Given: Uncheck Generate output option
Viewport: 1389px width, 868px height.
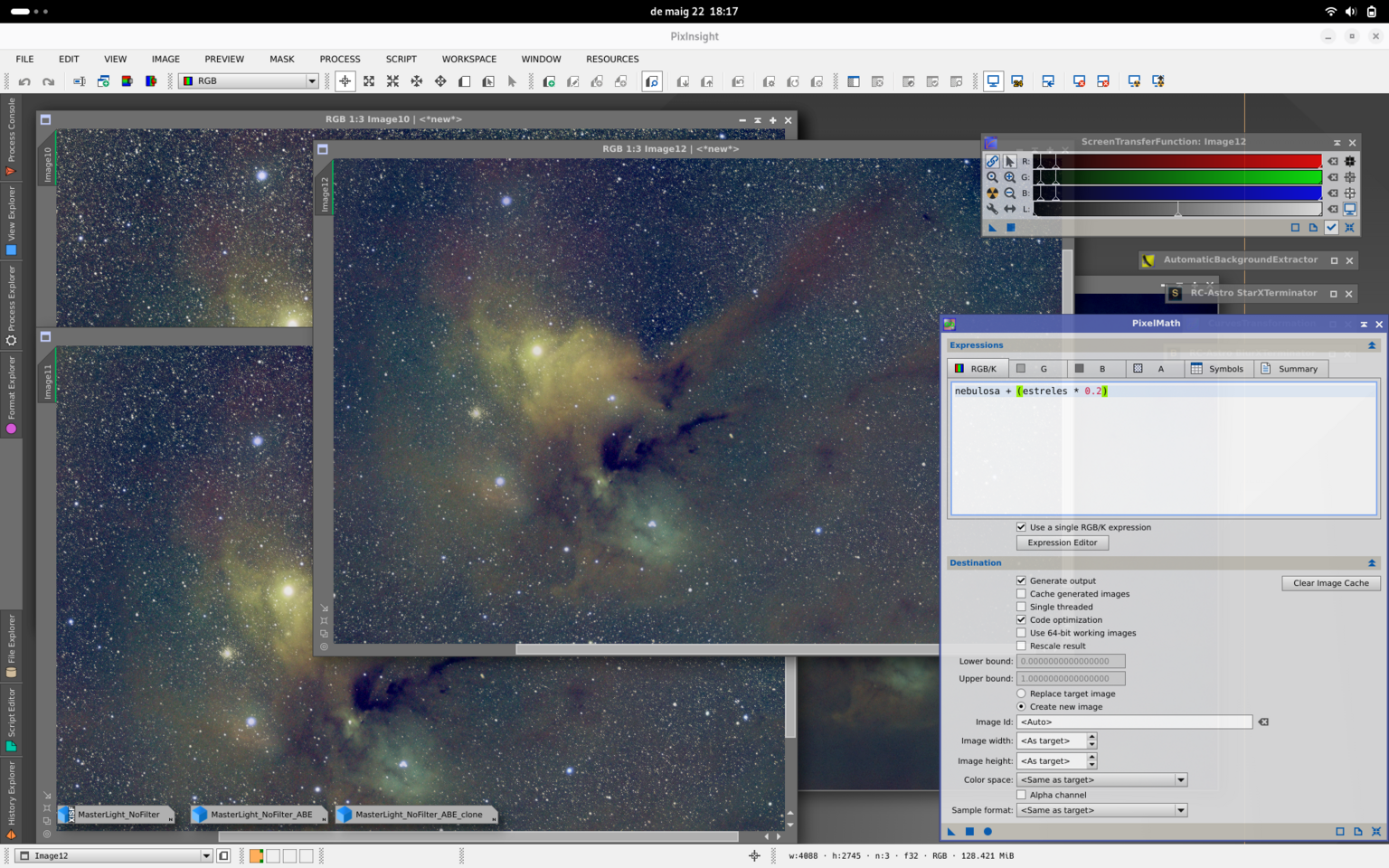Looking at the screenshot, I should [x=1021, y=580].
